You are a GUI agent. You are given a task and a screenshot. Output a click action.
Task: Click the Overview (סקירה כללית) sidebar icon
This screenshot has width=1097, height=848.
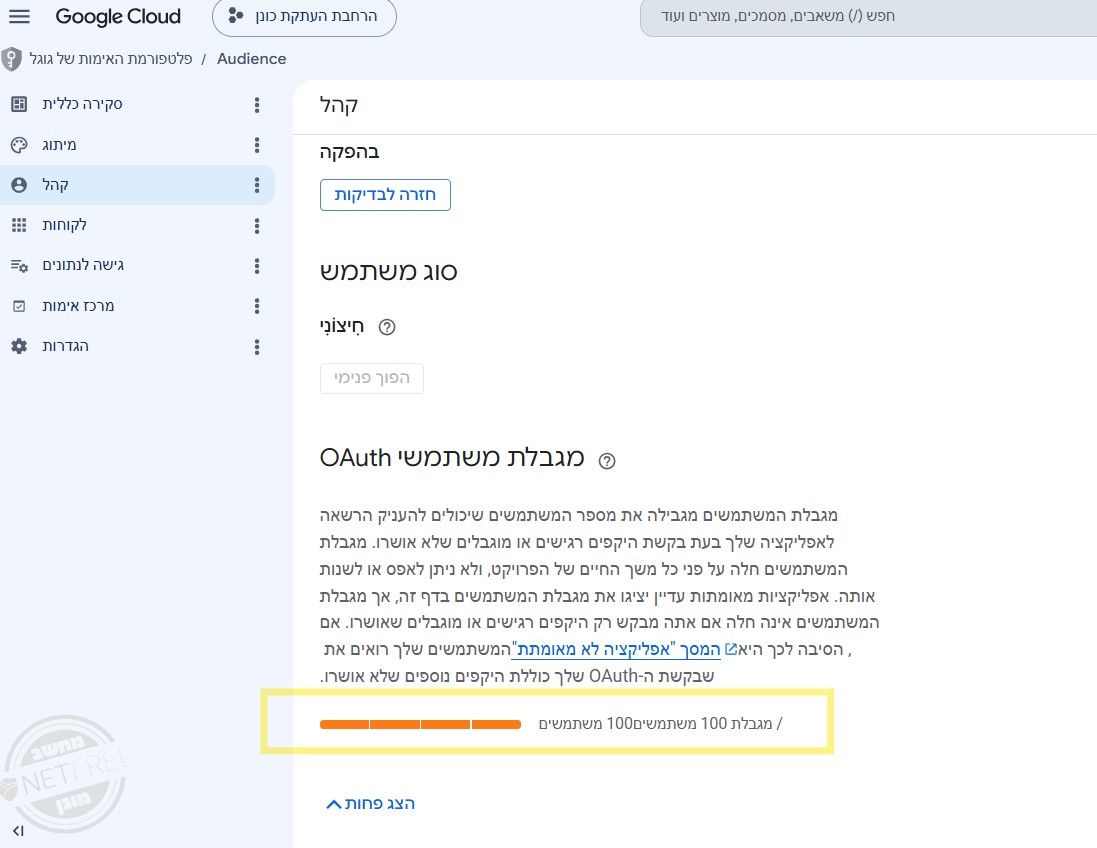19,104
